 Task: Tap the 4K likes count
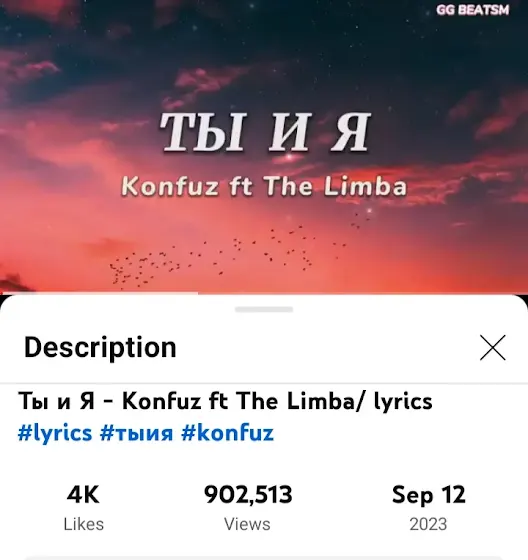tap(83, 495)
